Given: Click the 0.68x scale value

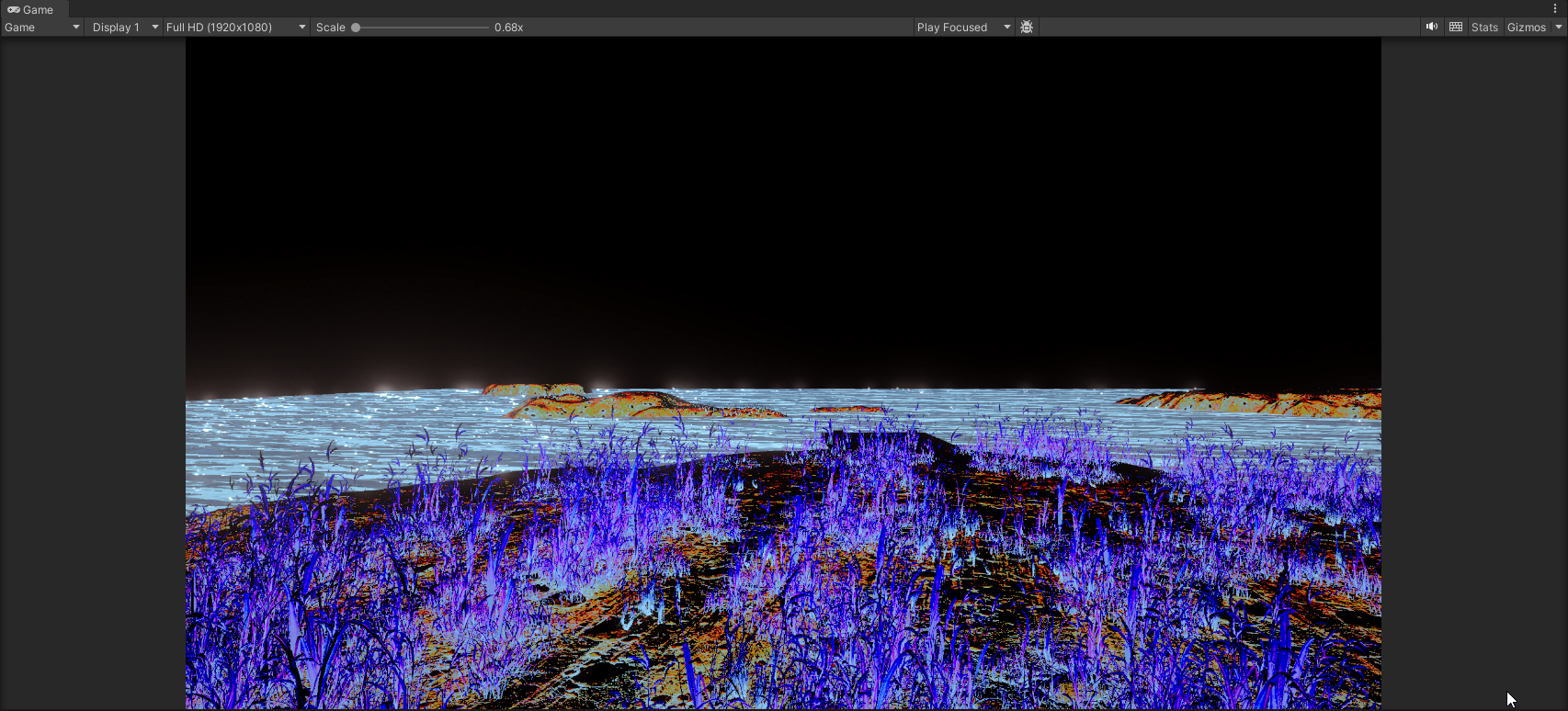Looking at the screenshot, I should click(x=509, y=28).
